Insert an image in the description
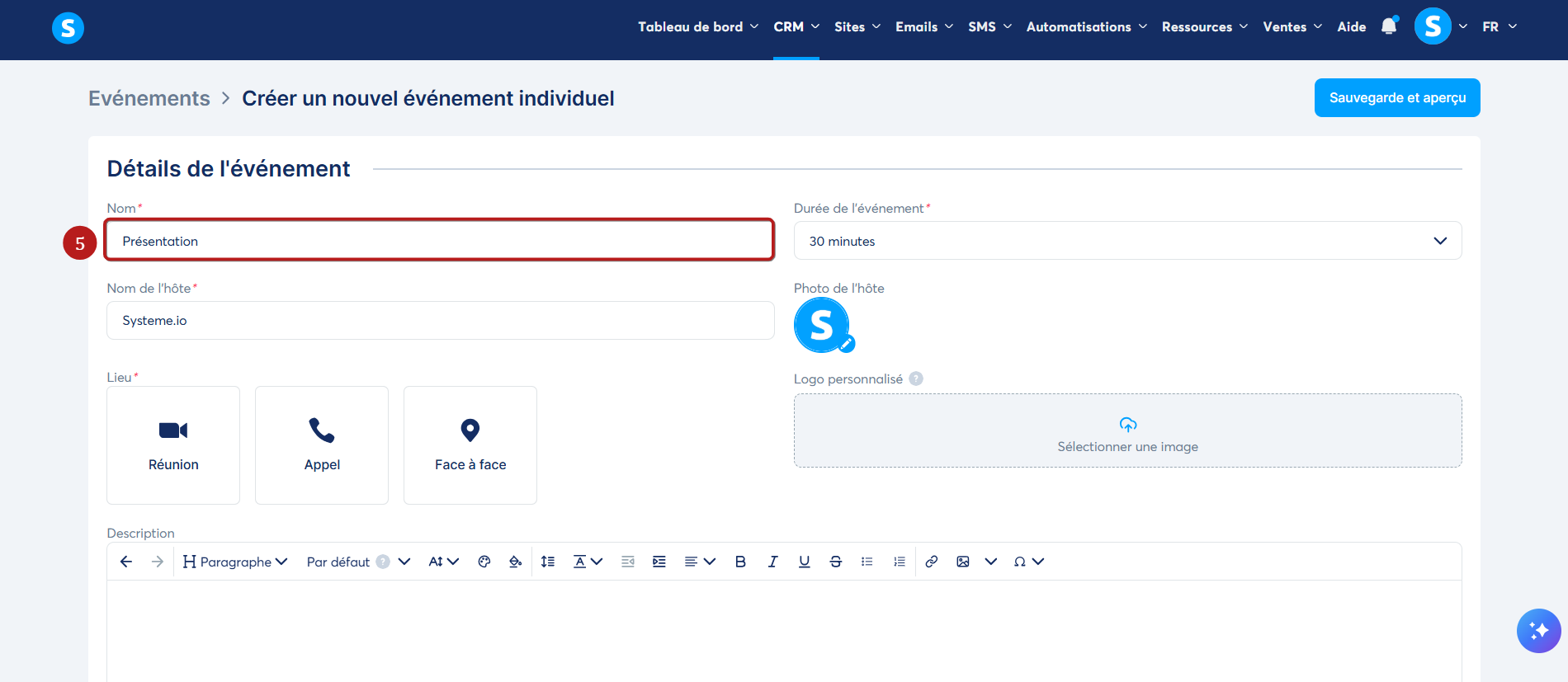 [963, 562]
